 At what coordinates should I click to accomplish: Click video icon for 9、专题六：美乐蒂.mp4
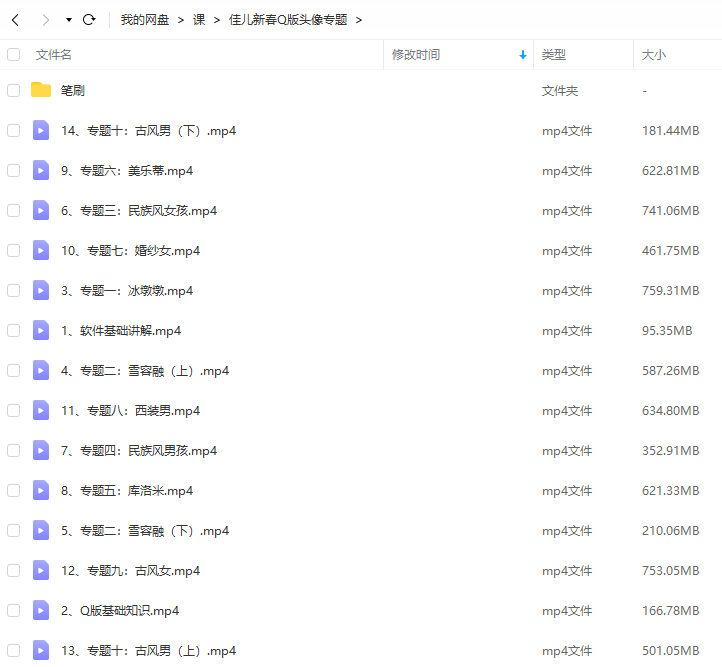click(41, 170)
